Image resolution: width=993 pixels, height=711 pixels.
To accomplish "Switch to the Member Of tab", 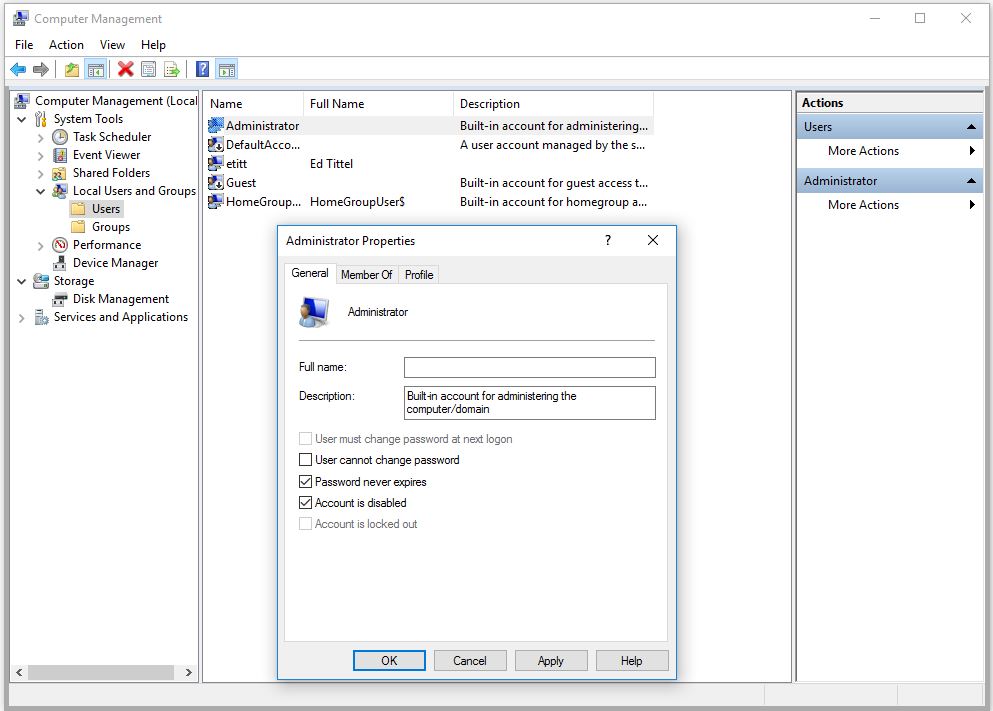I will click(366, 275).
